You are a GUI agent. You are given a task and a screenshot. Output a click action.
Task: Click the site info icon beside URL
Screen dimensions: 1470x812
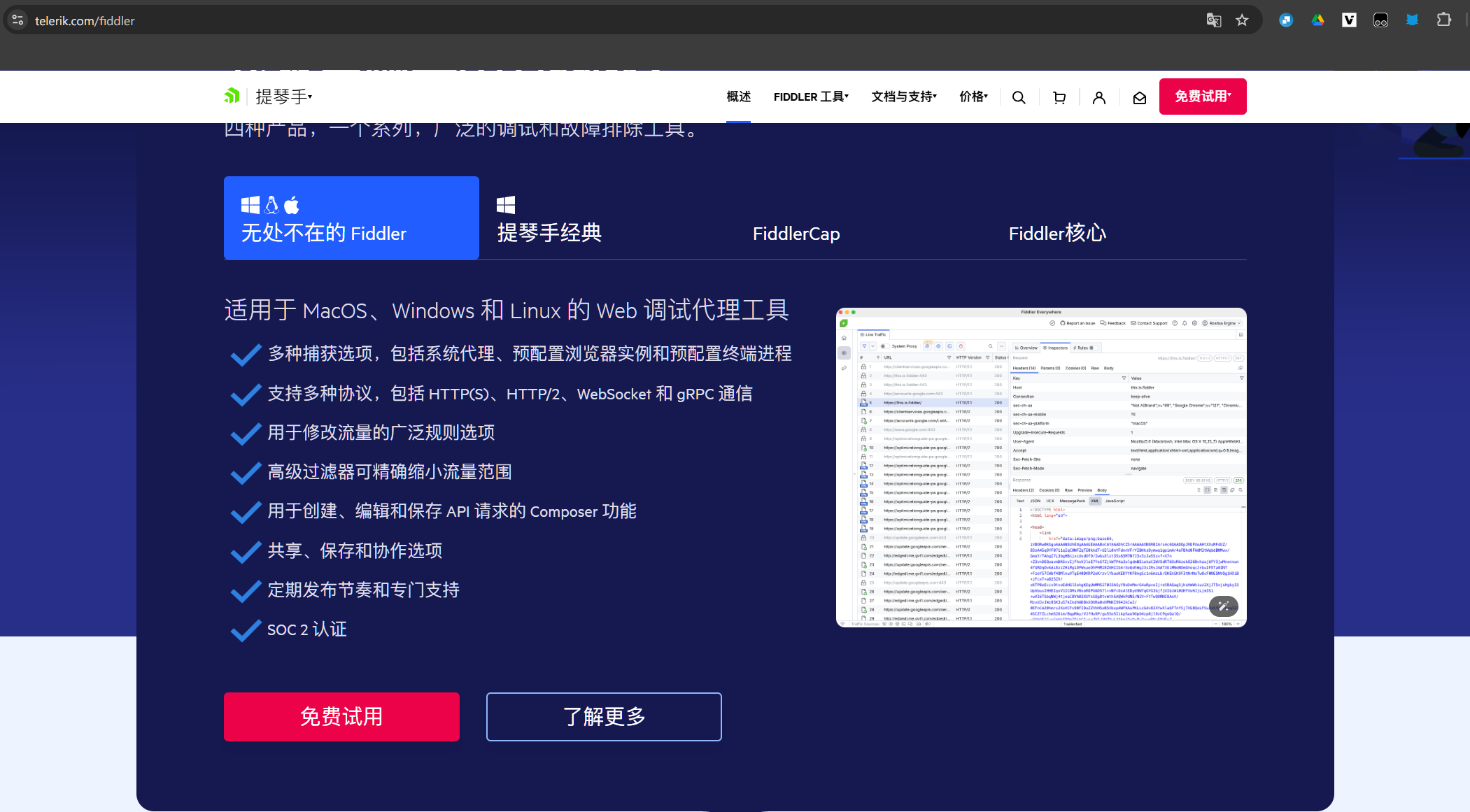coord(18,20)
